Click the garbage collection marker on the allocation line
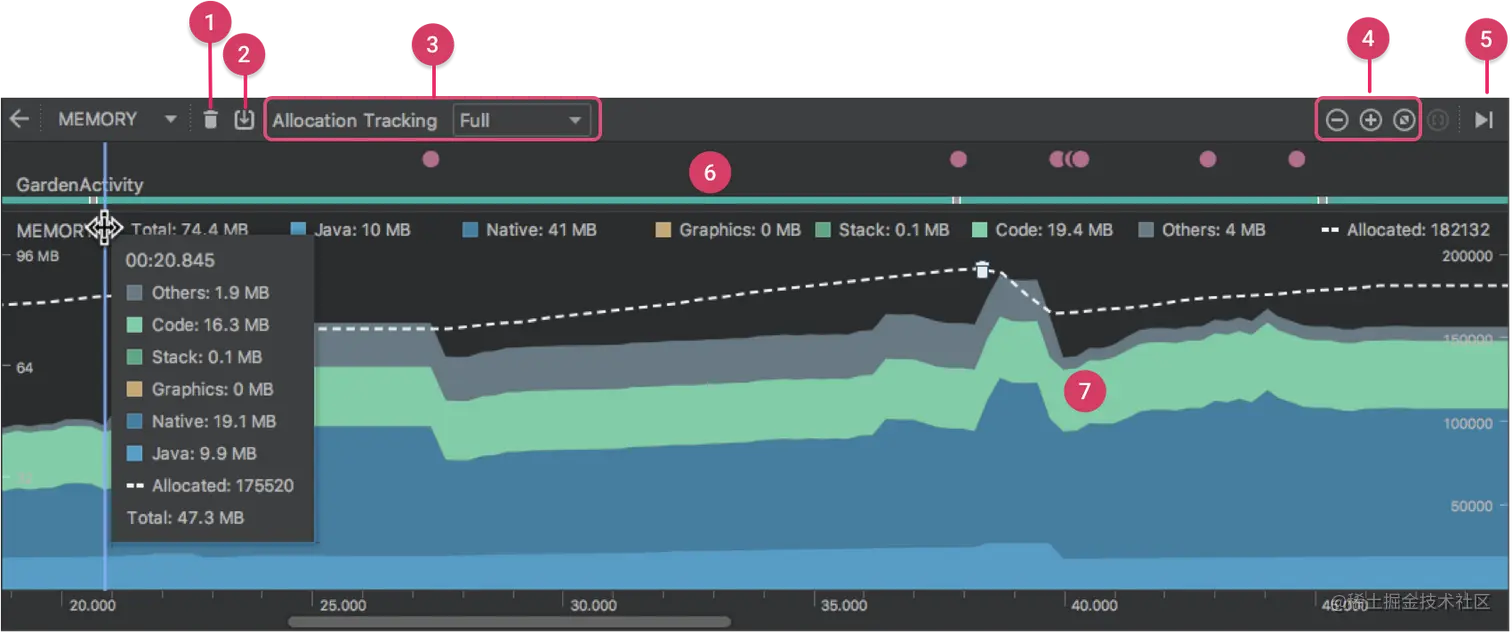Screen dimensions: 1512x633 coord(983,270)
